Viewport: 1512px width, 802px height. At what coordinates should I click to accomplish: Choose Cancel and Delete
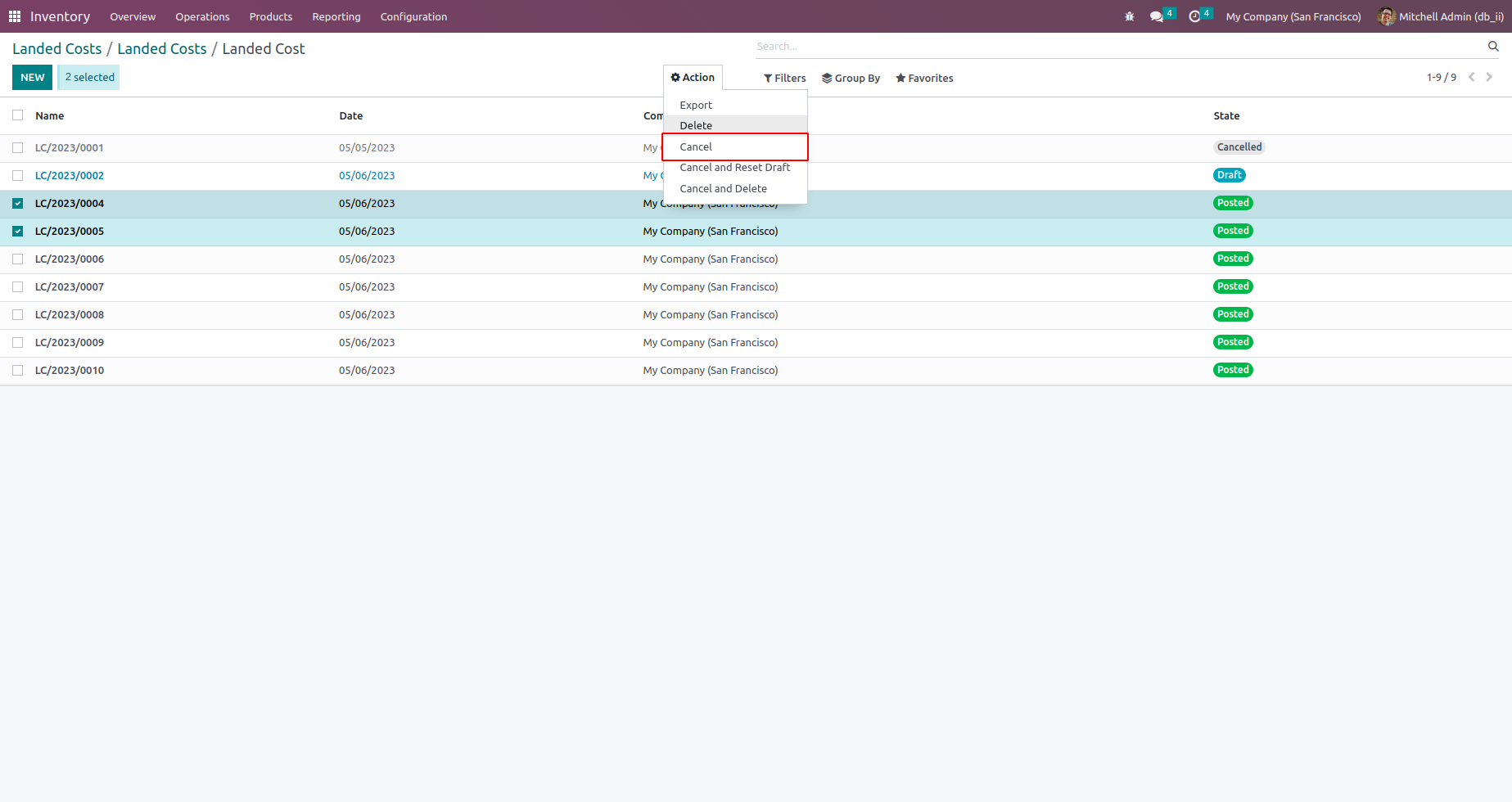tap(735, 189)
